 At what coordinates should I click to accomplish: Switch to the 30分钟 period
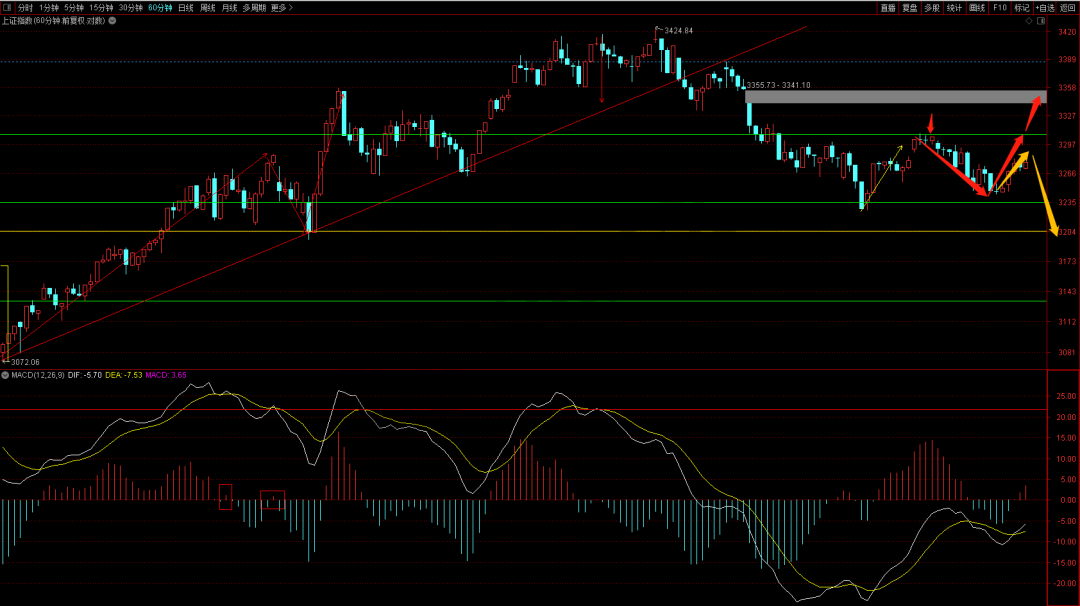[130, 7]
